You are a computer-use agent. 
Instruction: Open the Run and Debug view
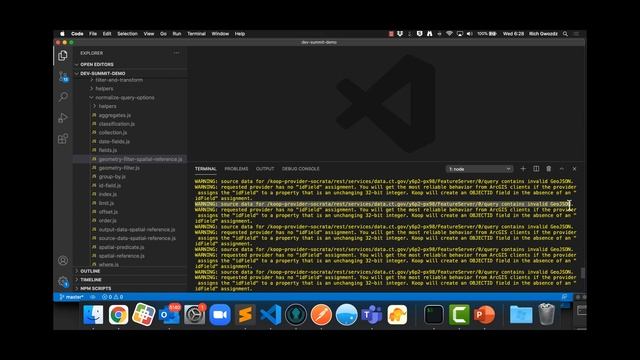click(63, 118)
